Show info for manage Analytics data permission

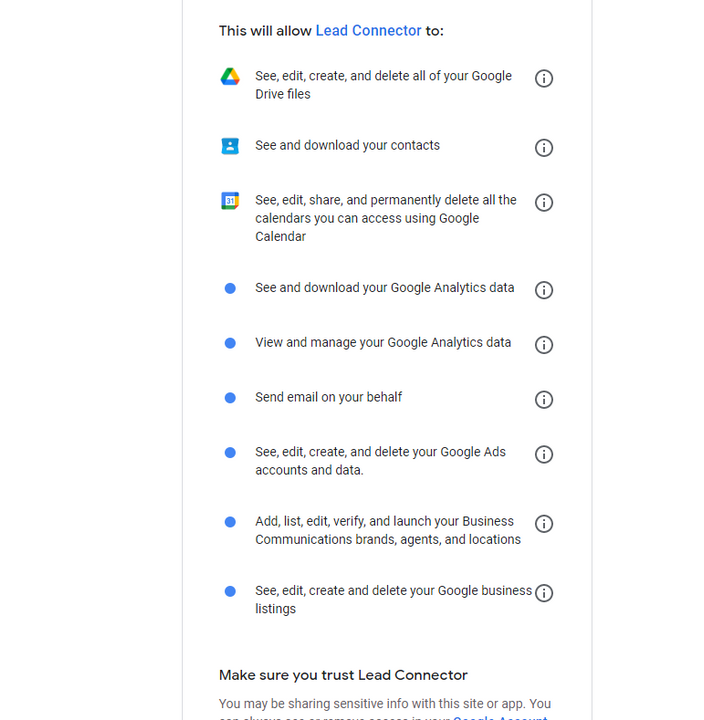(544, 345)
